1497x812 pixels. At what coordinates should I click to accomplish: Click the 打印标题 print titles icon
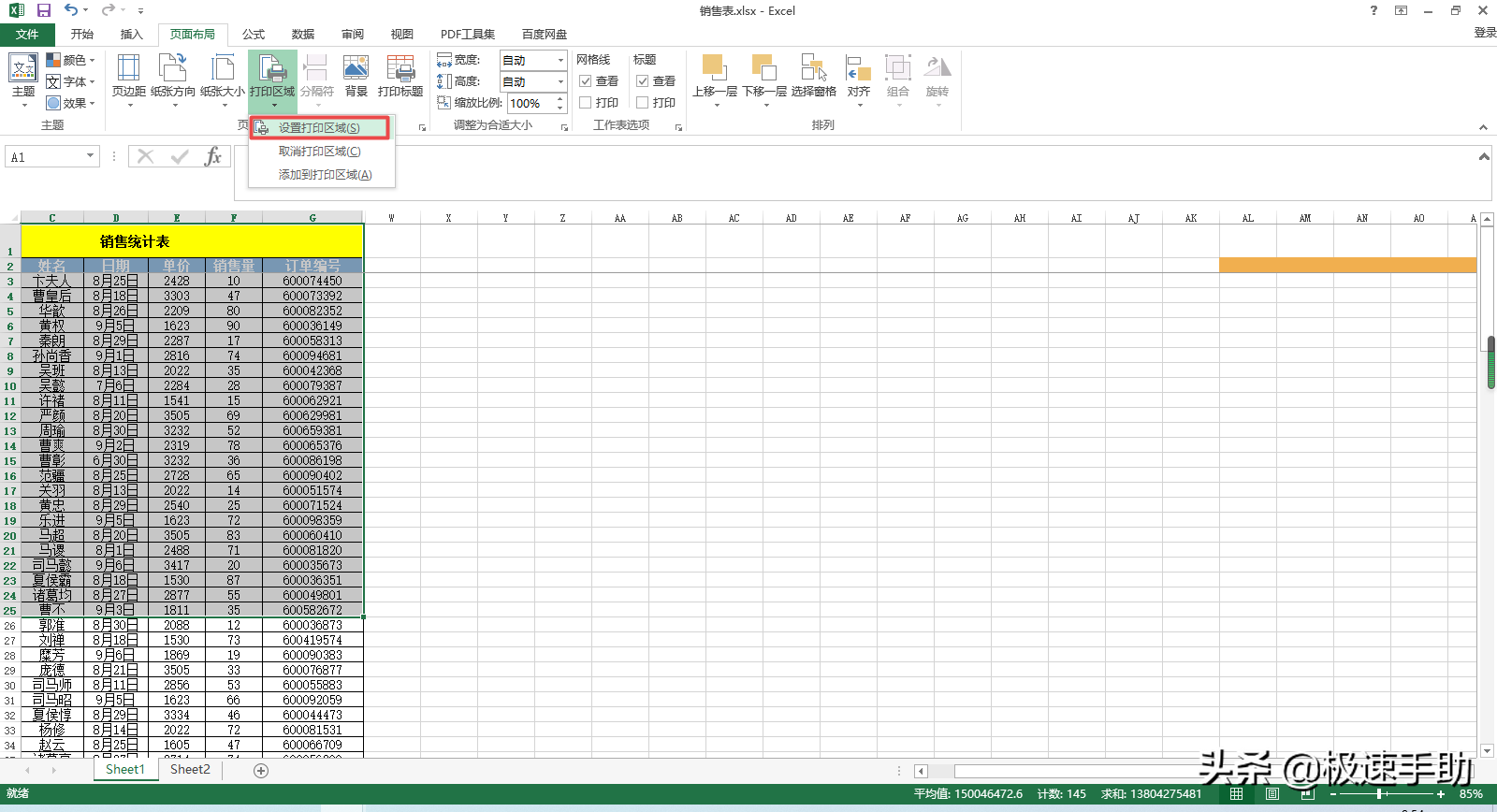tap(400, 76)
